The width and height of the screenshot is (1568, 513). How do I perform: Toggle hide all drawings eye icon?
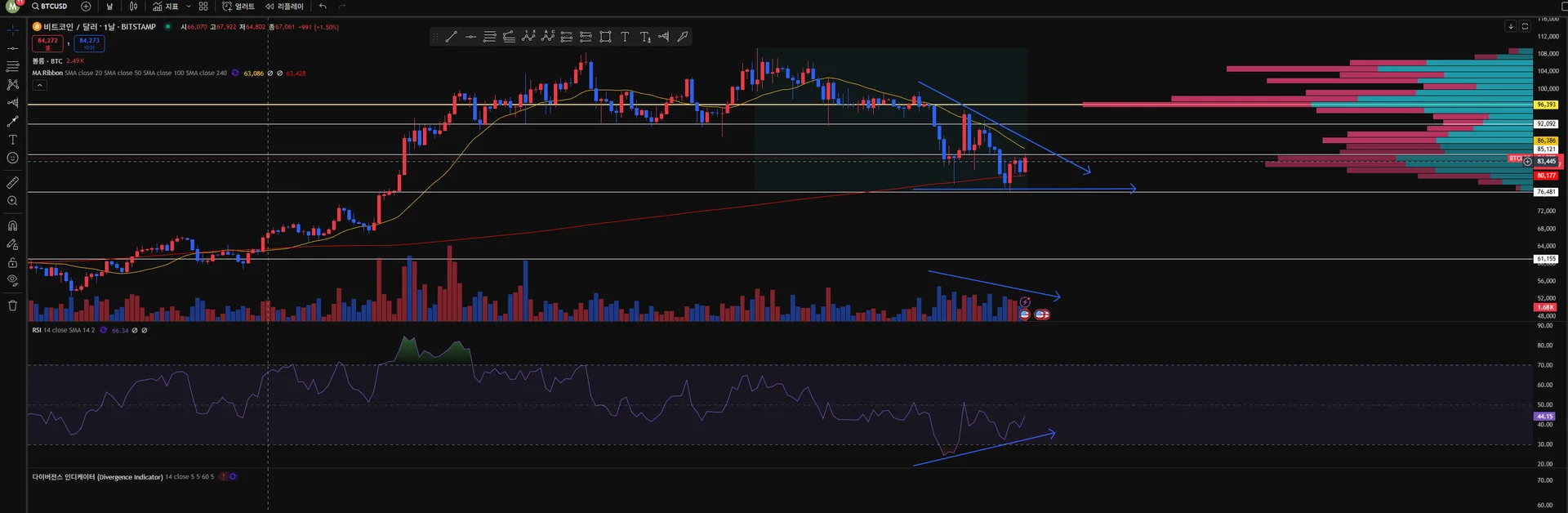pos(12,280)
